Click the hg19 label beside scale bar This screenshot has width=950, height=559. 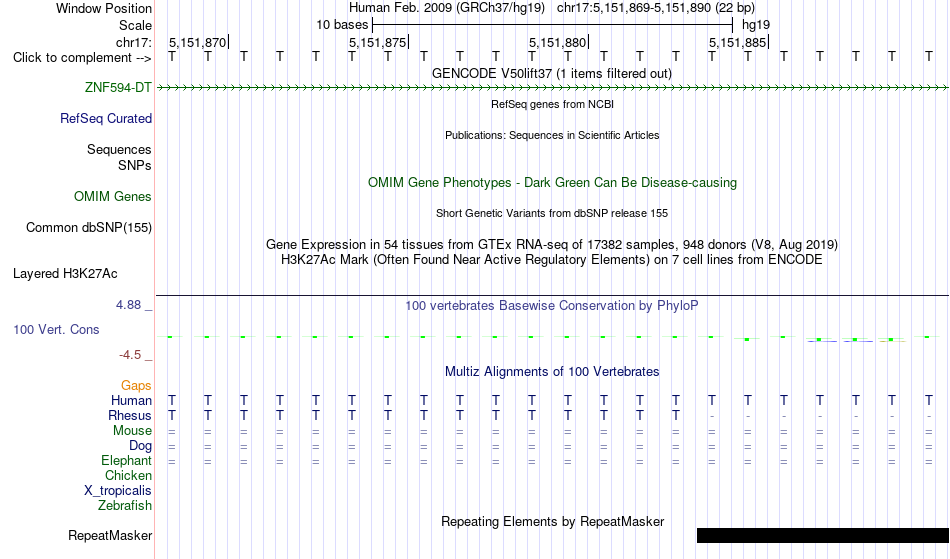click(x=756, y=25)
